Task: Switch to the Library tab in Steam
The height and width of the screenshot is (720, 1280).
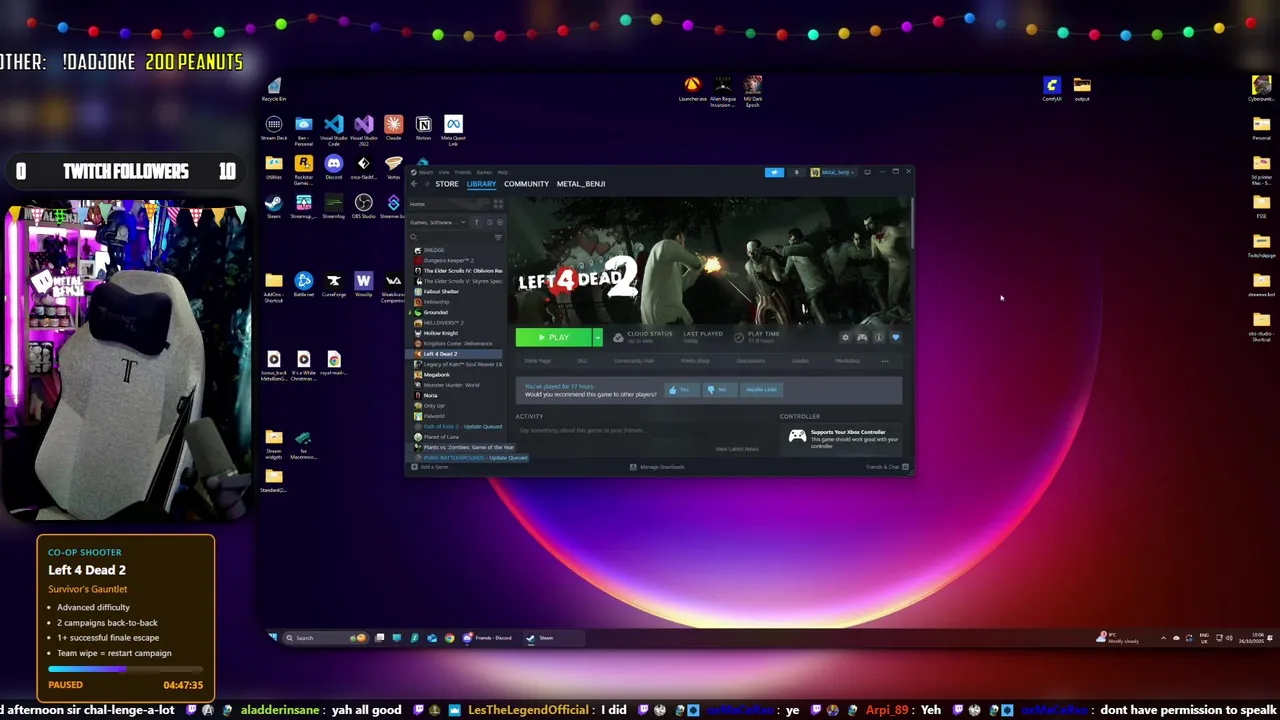Action: (x=481, y=184)
